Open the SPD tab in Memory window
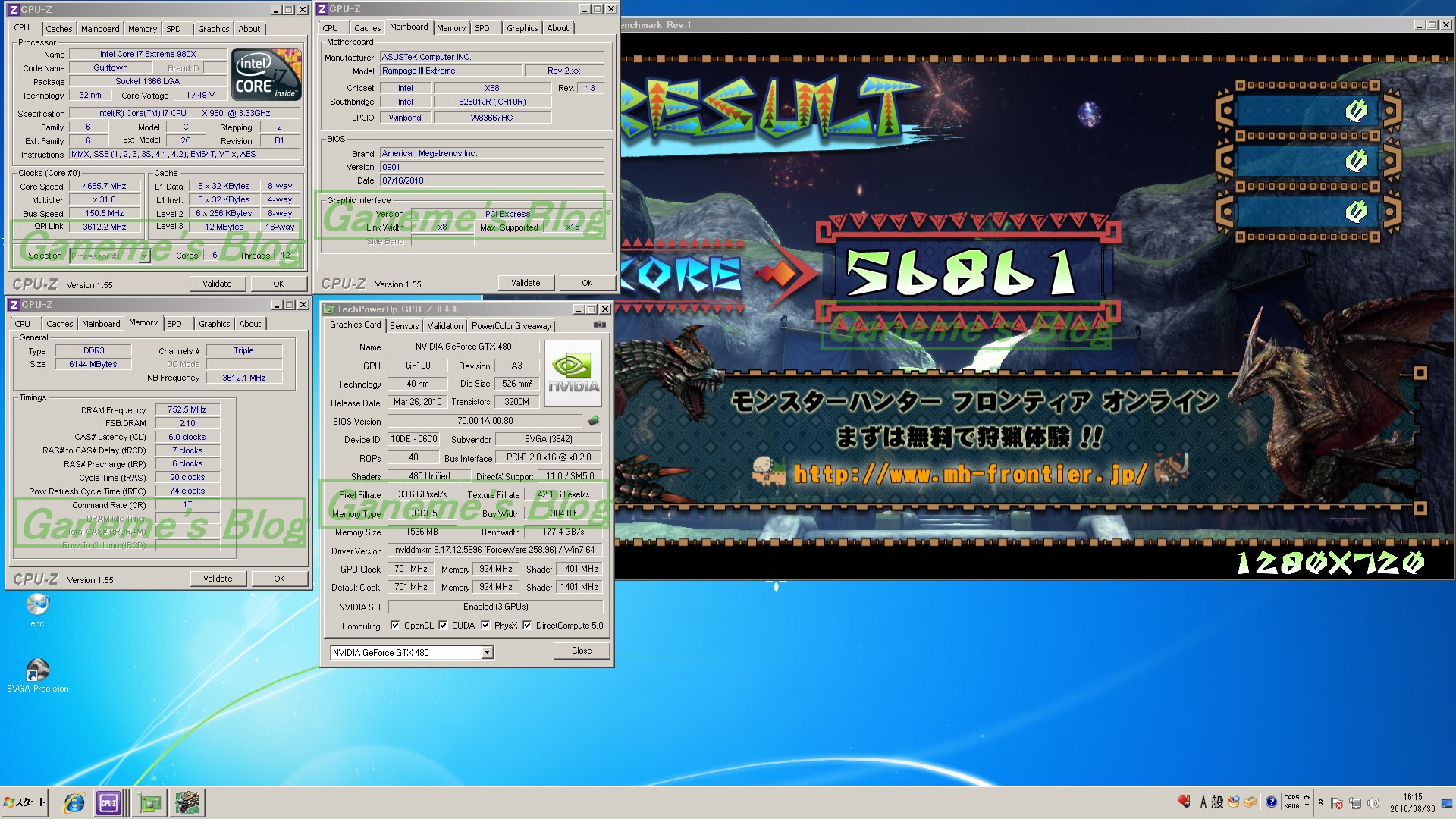 tap(174, 324)
